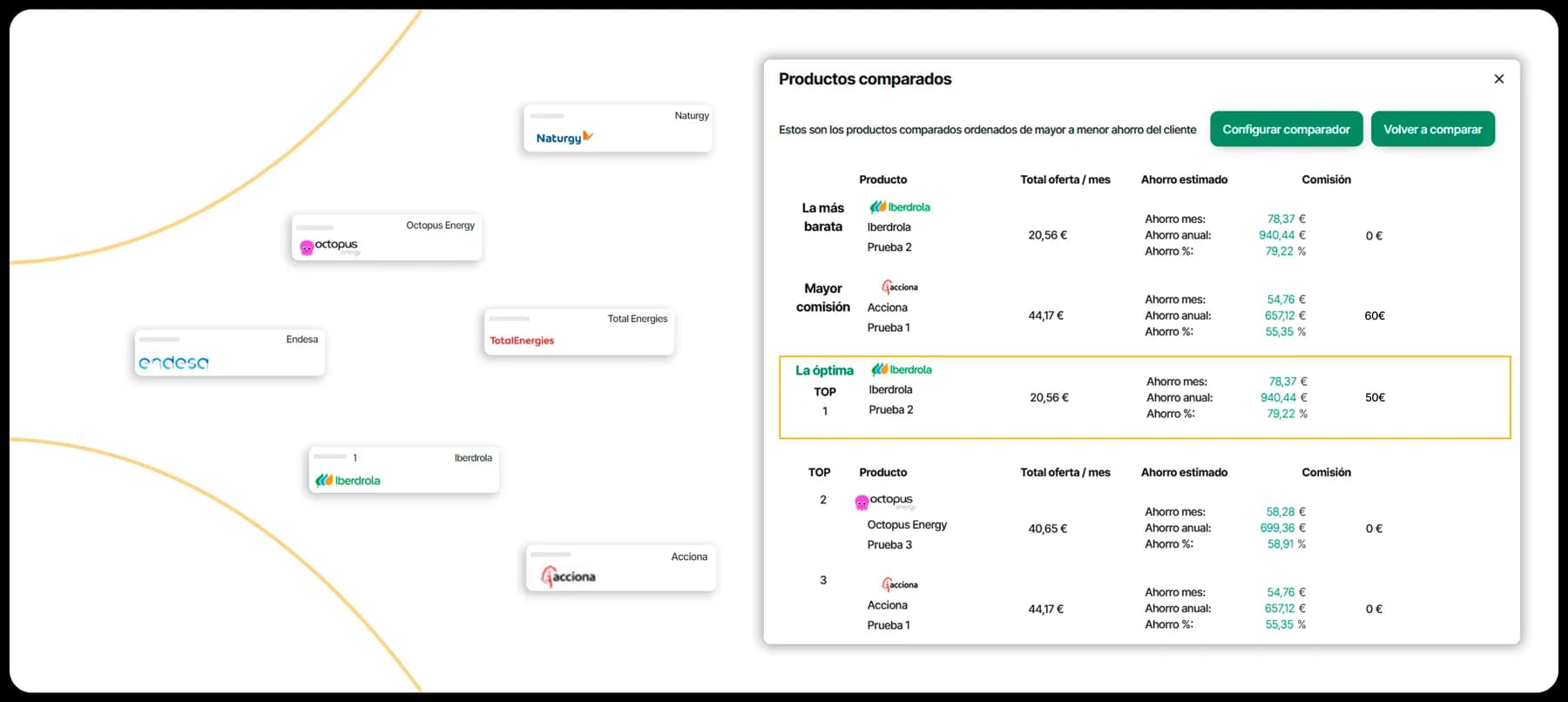
Task: Select the Octopus Energy provider card
Action: (386, 238)
